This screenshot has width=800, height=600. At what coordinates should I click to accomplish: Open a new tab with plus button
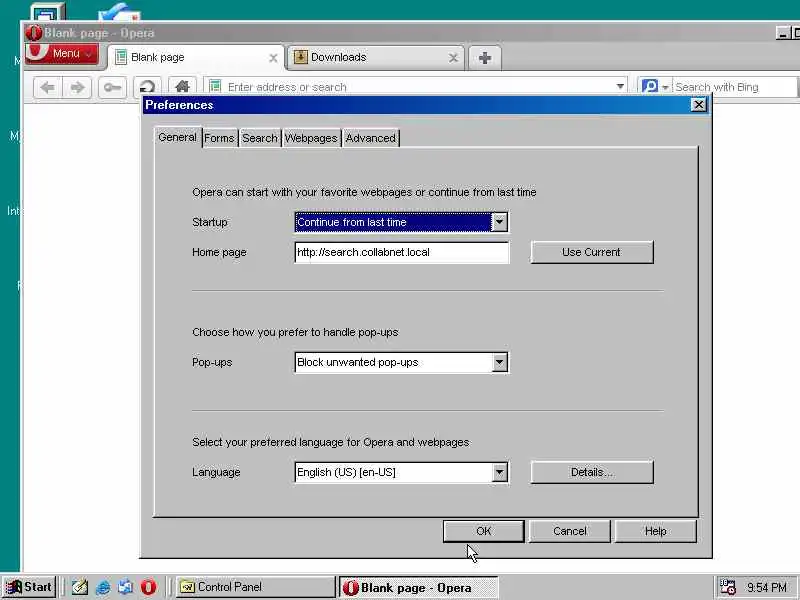[x=485, y=58]
